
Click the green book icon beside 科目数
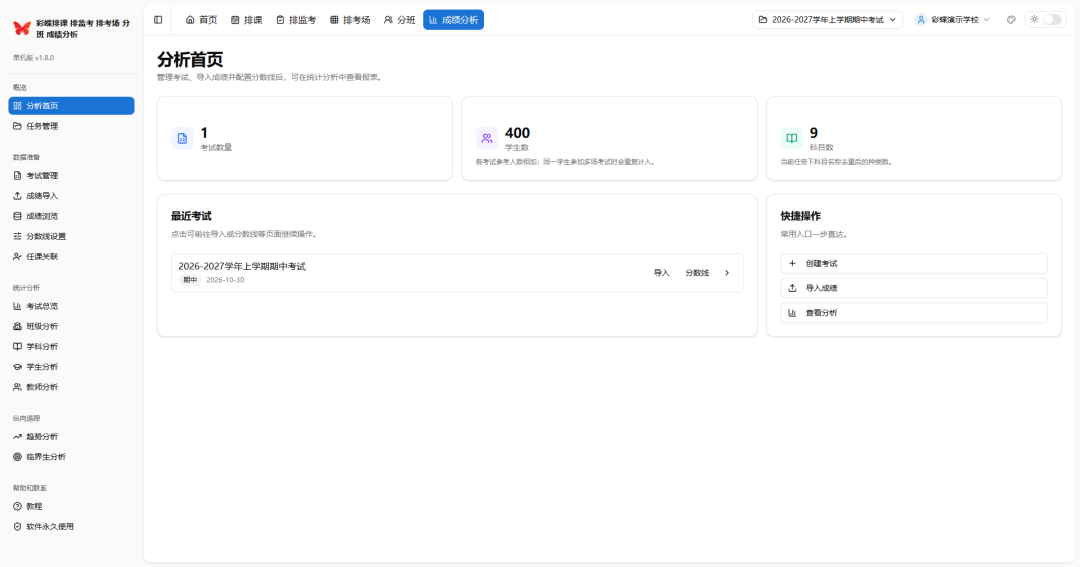point(791,138)
